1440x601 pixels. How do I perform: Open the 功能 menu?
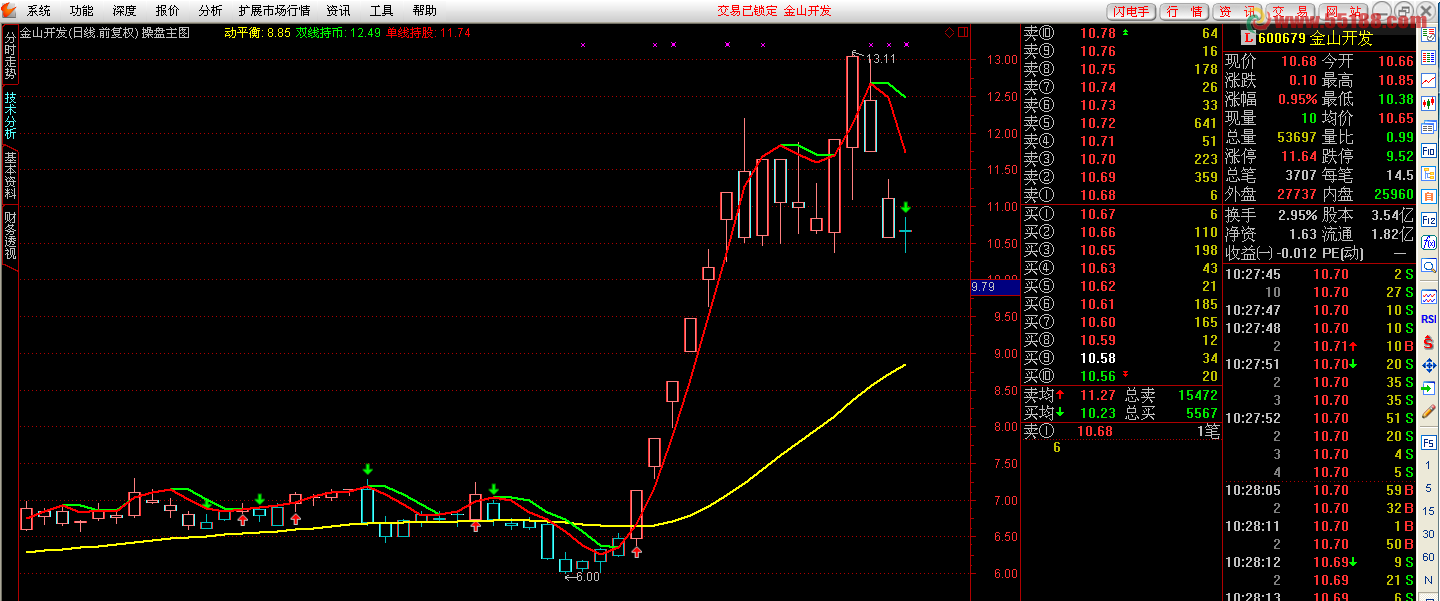[82, 11]
